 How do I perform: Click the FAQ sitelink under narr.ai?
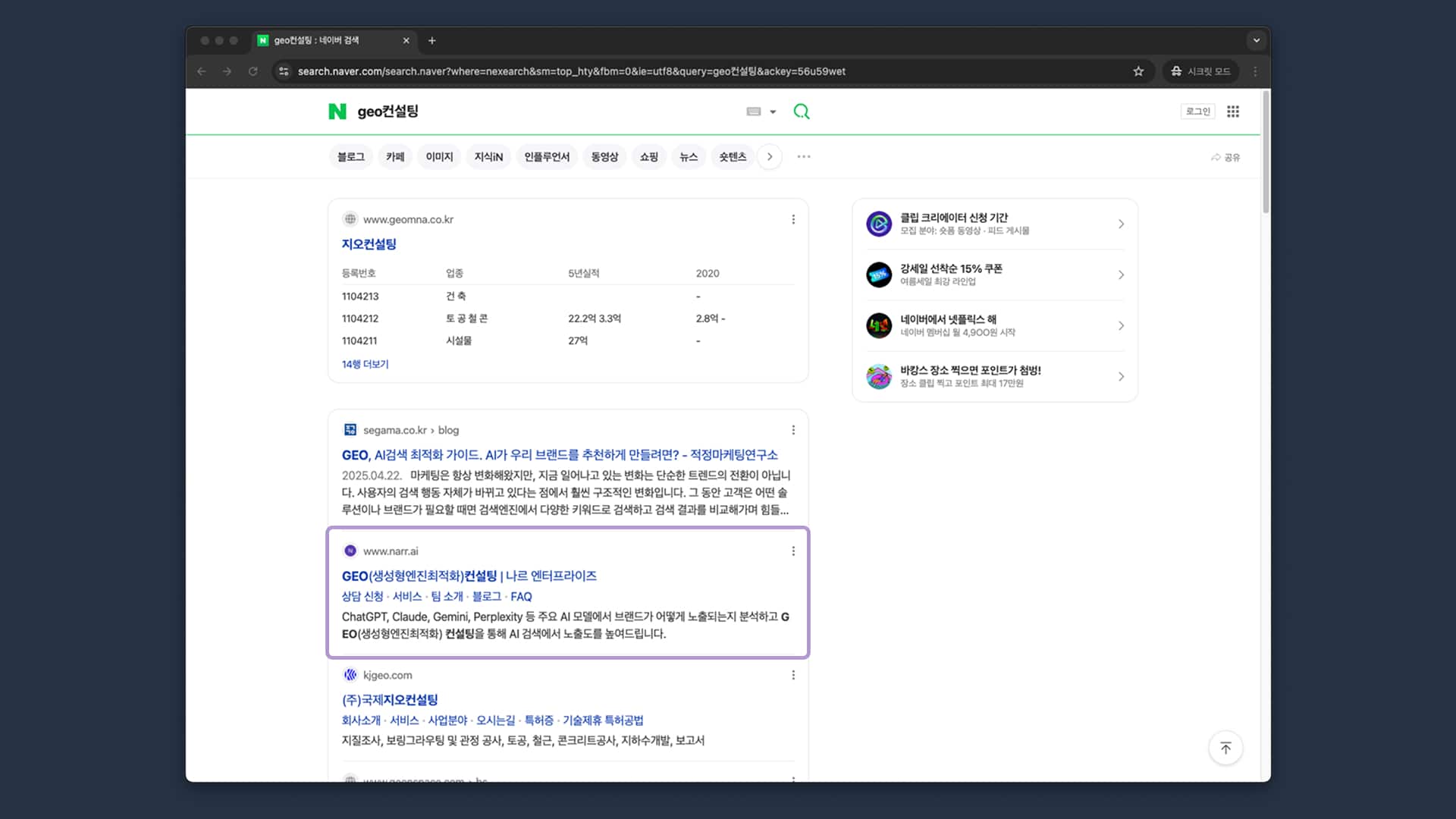521,597
